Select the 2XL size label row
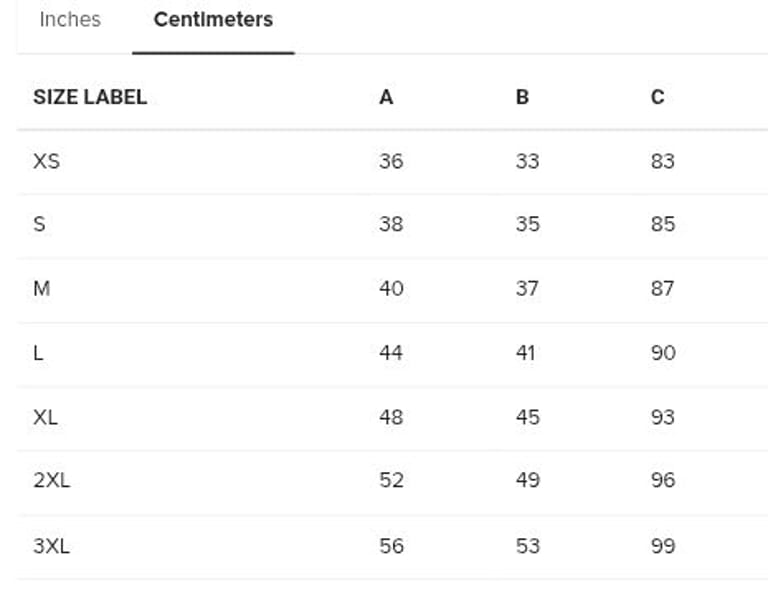This screenshot has height=616, width=768. point(51,480)
